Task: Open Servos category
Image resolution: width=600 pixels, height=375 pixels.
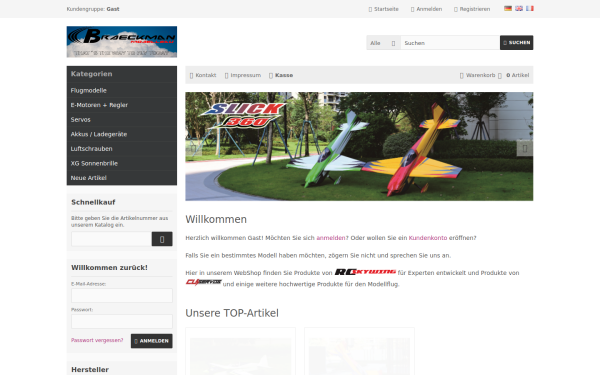Action: tap(122, 120)
